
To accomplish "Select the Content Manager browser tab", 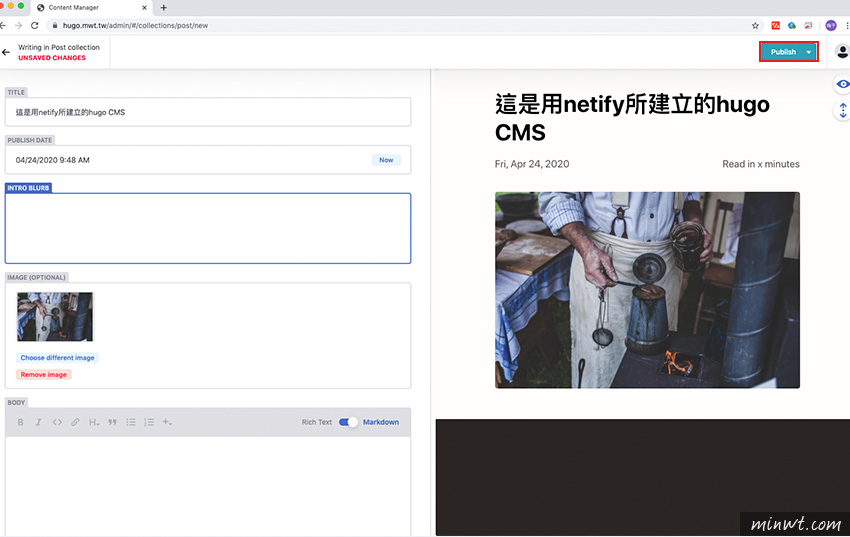I will click(91, 8).
